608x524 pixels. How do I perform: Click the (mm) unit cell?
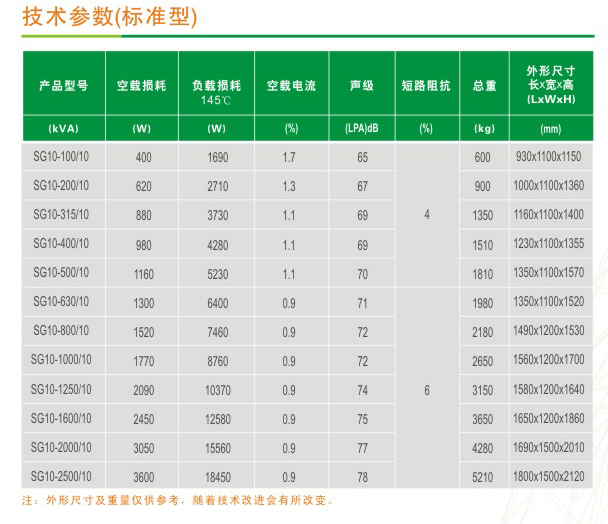[x=551, y=129]
